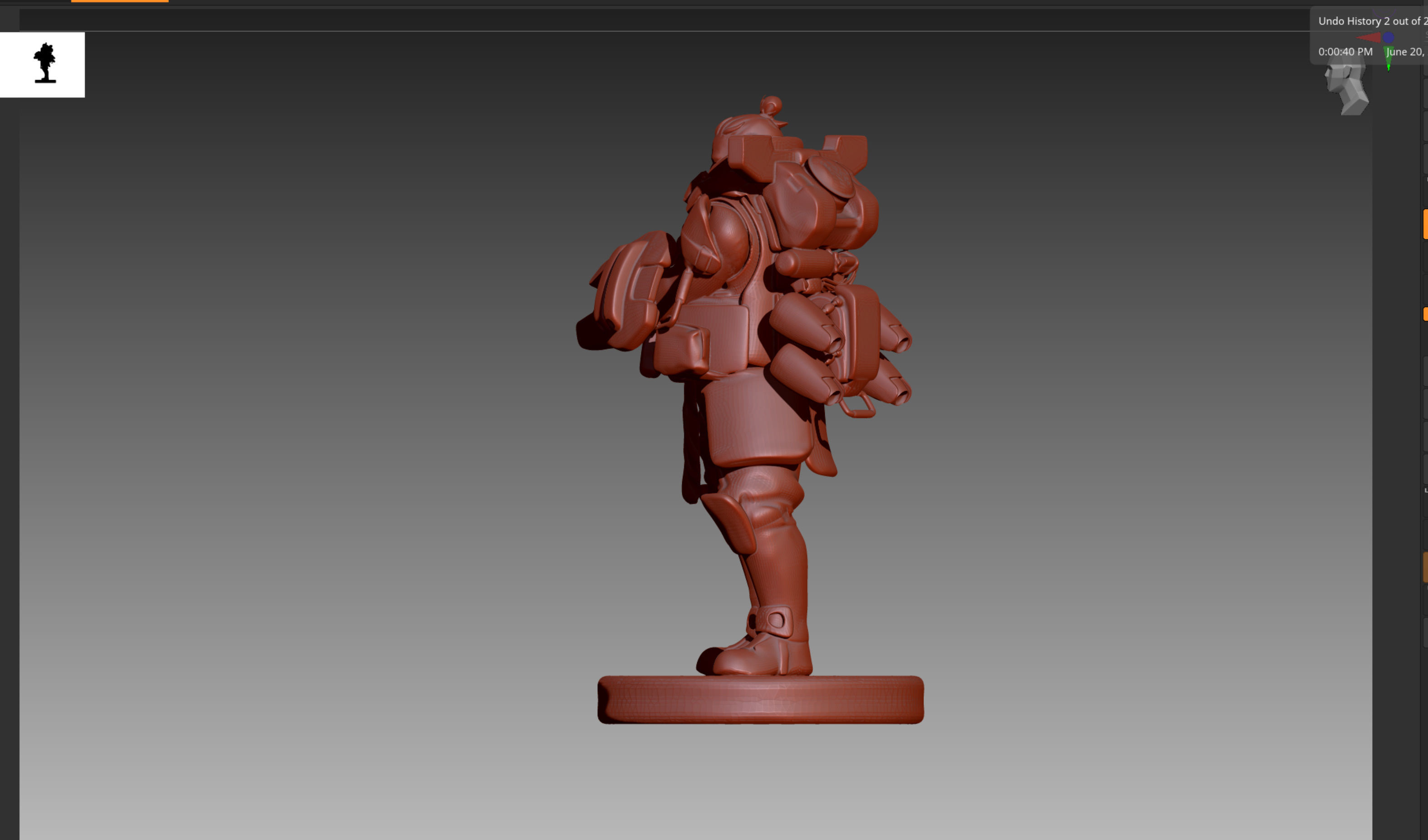Click the round base under the character
This screenshot has width=1428, height=840.
(760, 699)
